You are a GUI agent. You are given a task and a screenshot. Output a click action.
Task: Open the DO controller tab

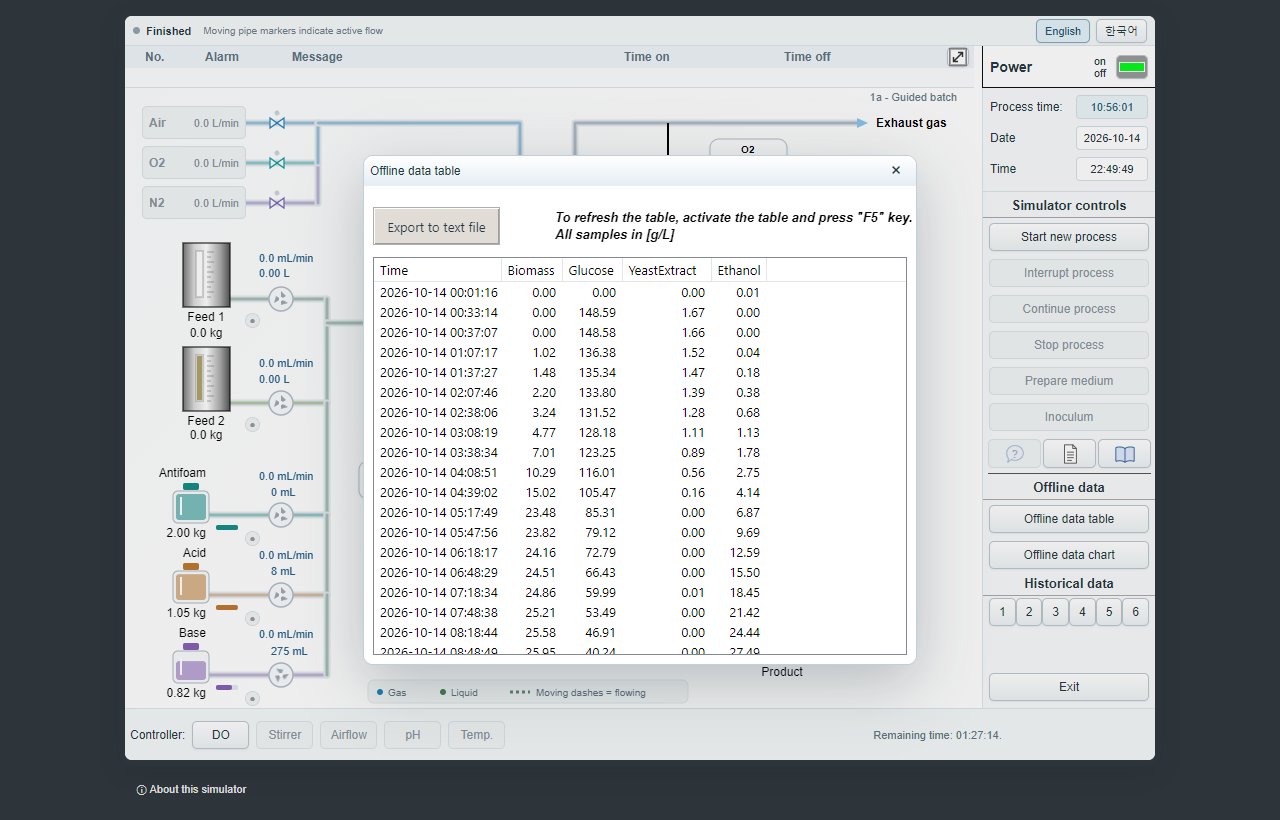point(221,735)
